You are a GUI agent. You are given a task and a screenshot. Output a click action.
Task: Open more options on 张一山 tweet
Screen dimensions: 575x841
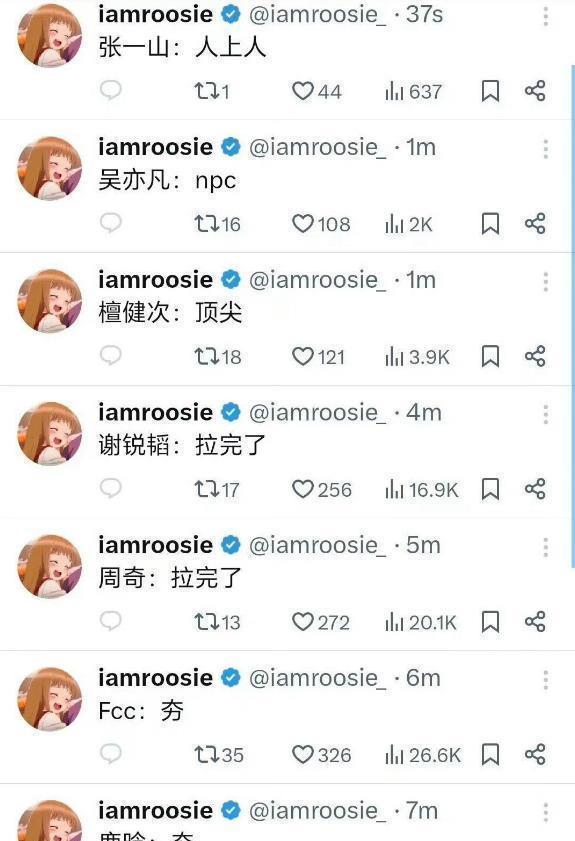pyautogui.click(x=545, y=17)
